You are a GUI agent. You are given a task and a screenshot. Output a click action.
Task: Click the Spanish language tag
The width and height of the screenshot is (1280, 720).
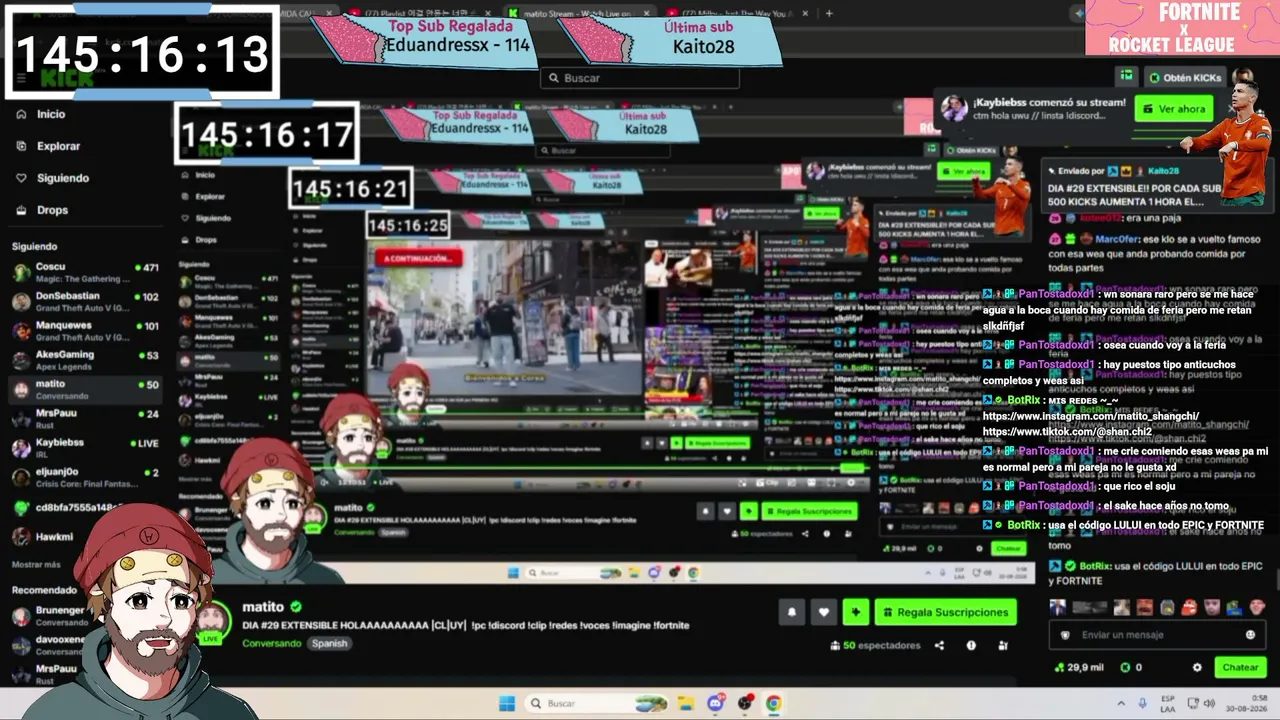329,643
